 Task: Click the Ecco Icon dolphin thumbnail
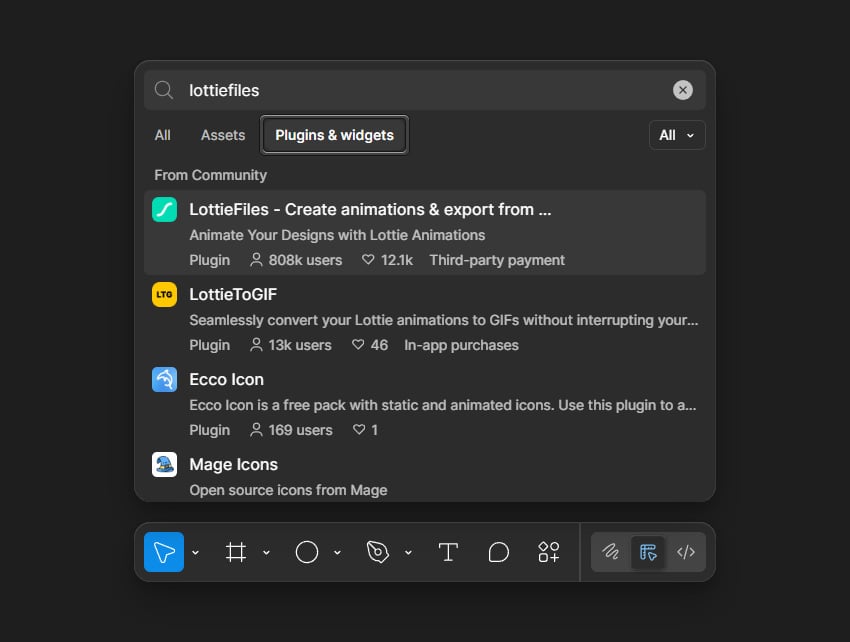pos(164,380)
